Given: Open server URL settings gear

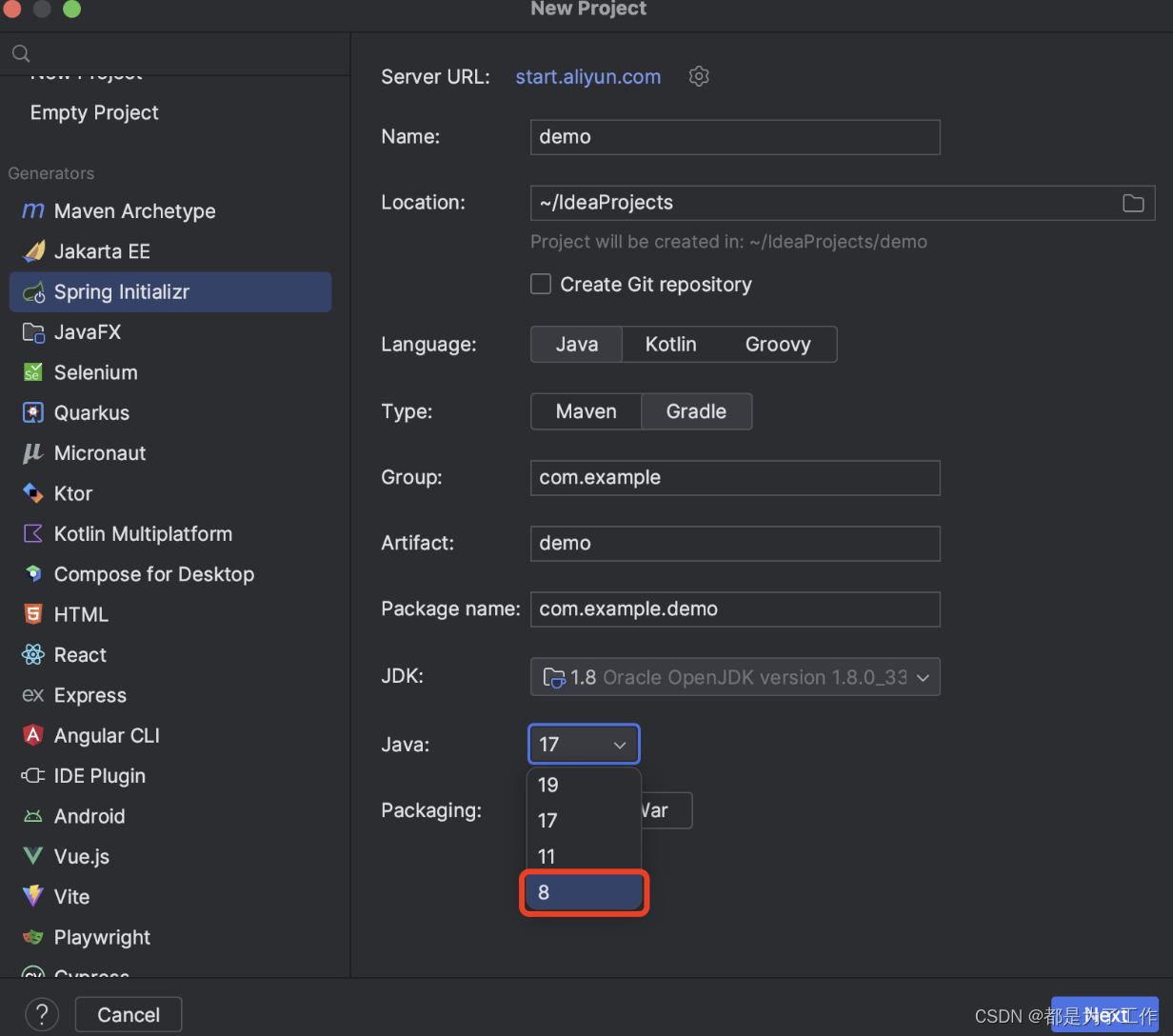Looking at the screenshot, I should (699, 76).
